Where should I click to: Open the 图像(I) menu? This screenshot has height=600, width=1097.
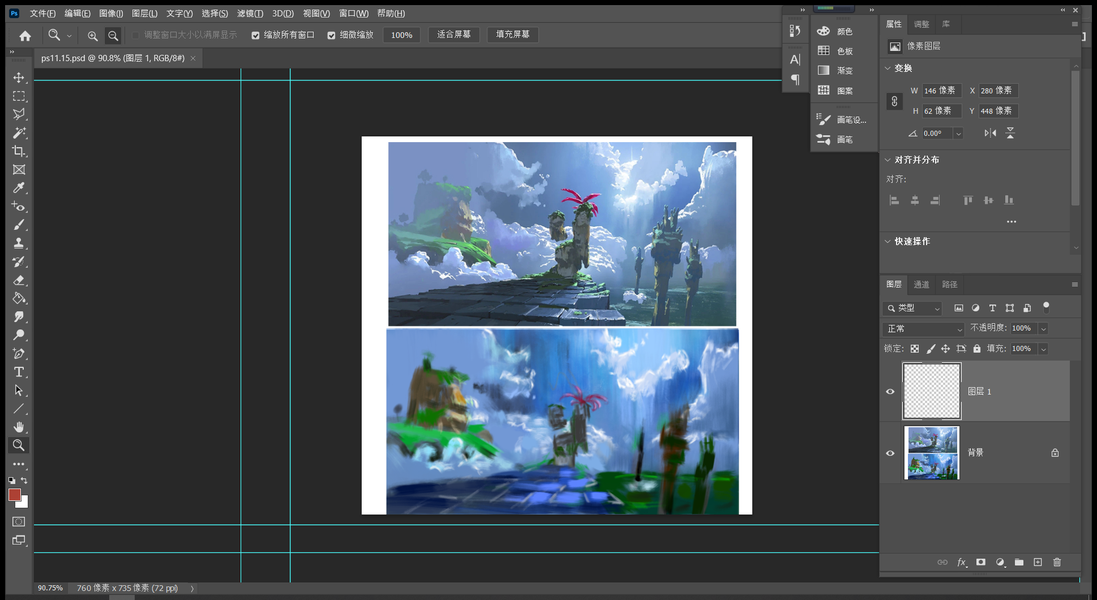[x=111, y=13]
